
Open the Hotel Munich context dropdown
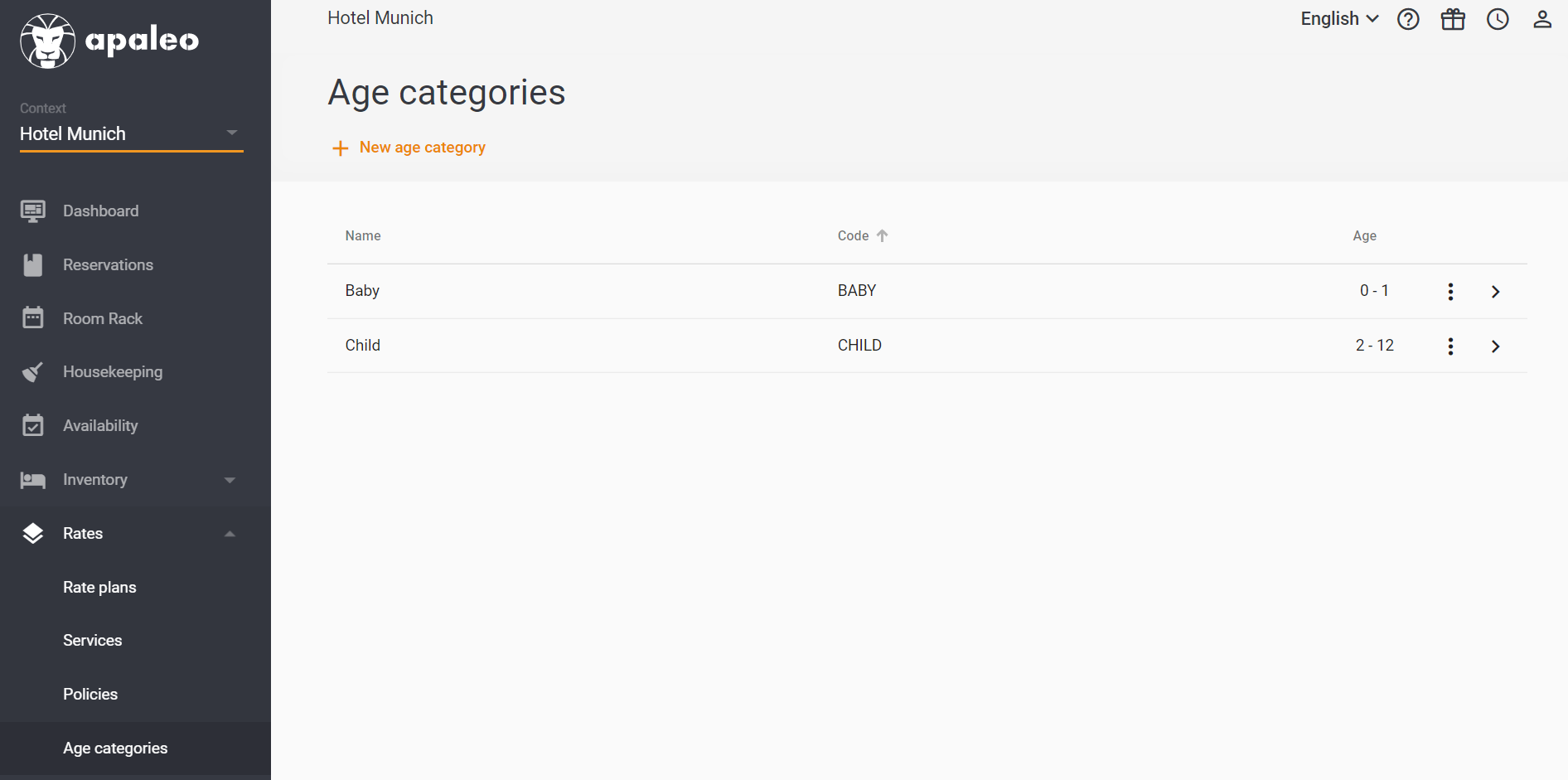132,133
